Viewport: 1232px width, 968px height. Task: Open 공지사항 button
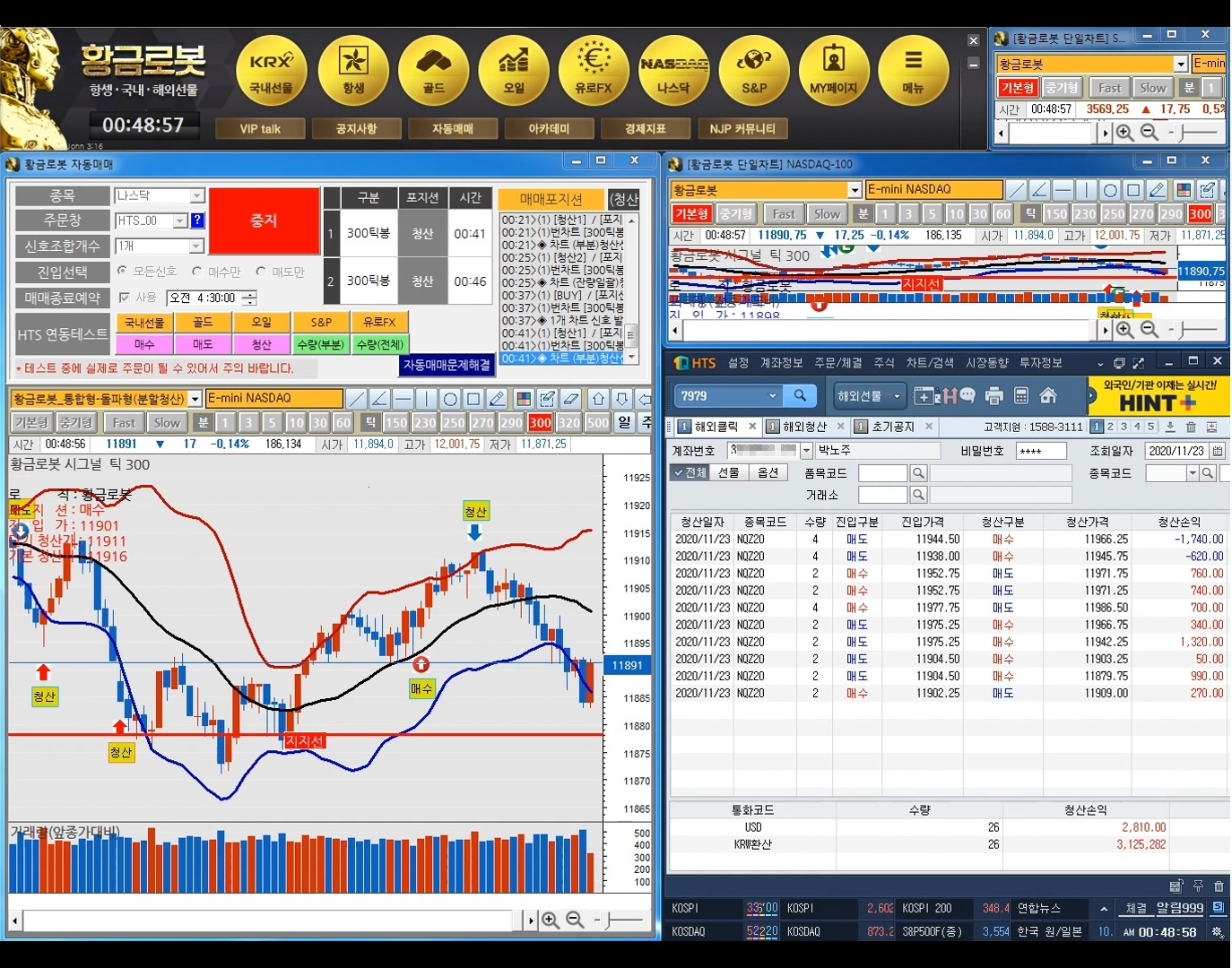point(356,128)
